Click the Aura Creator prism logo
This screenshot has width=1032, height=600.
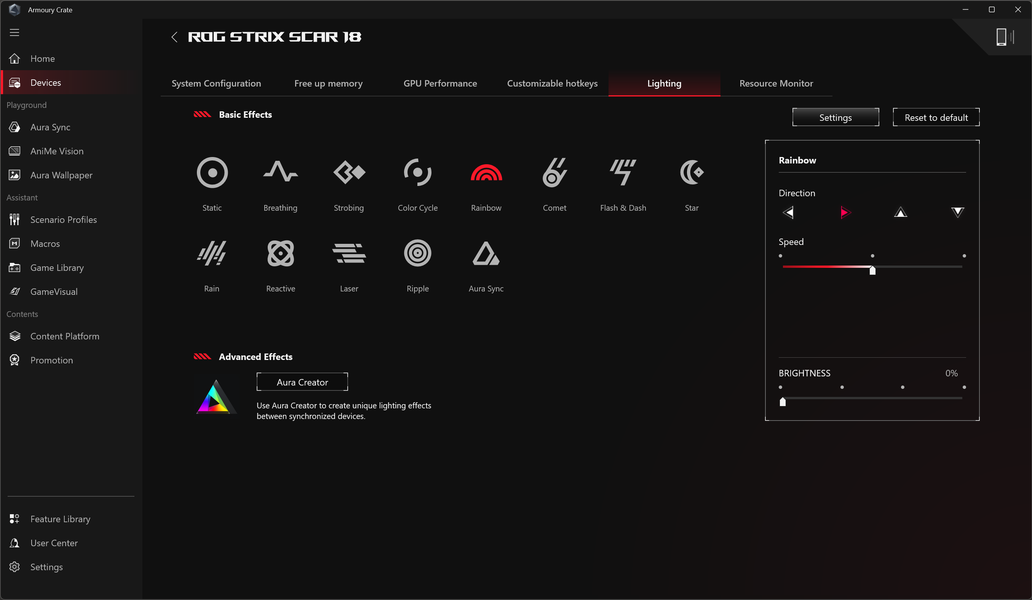point(215,397)
